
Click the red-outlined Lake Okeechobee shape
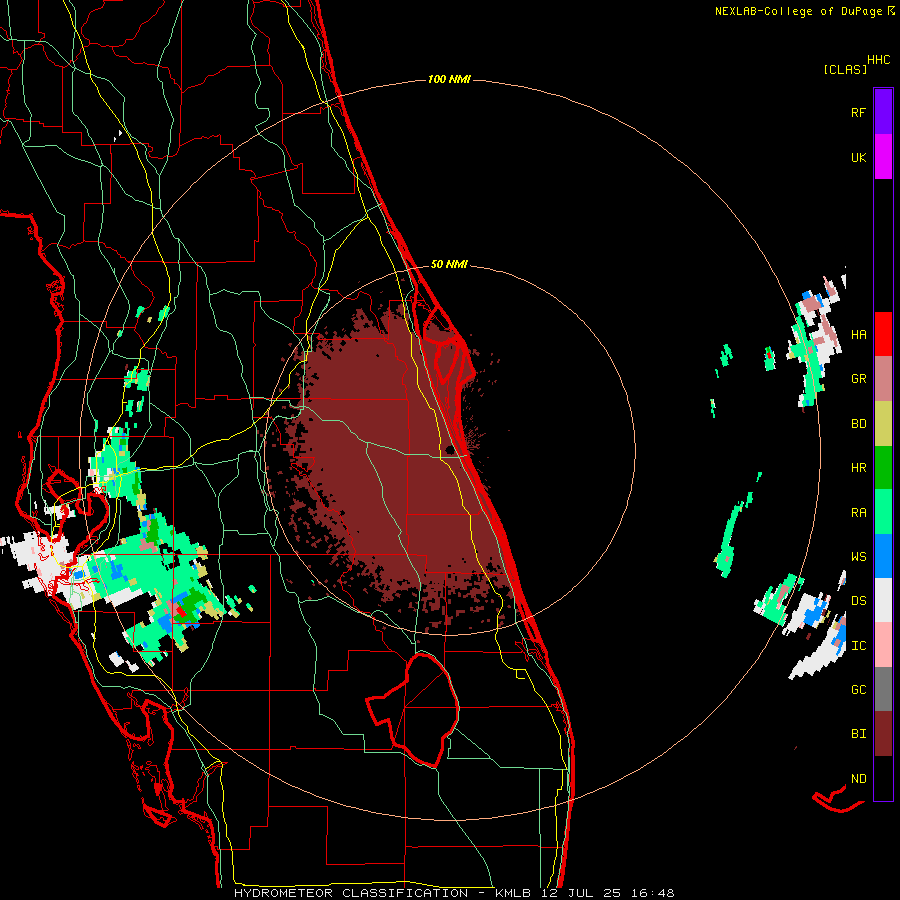click(413, 709)
